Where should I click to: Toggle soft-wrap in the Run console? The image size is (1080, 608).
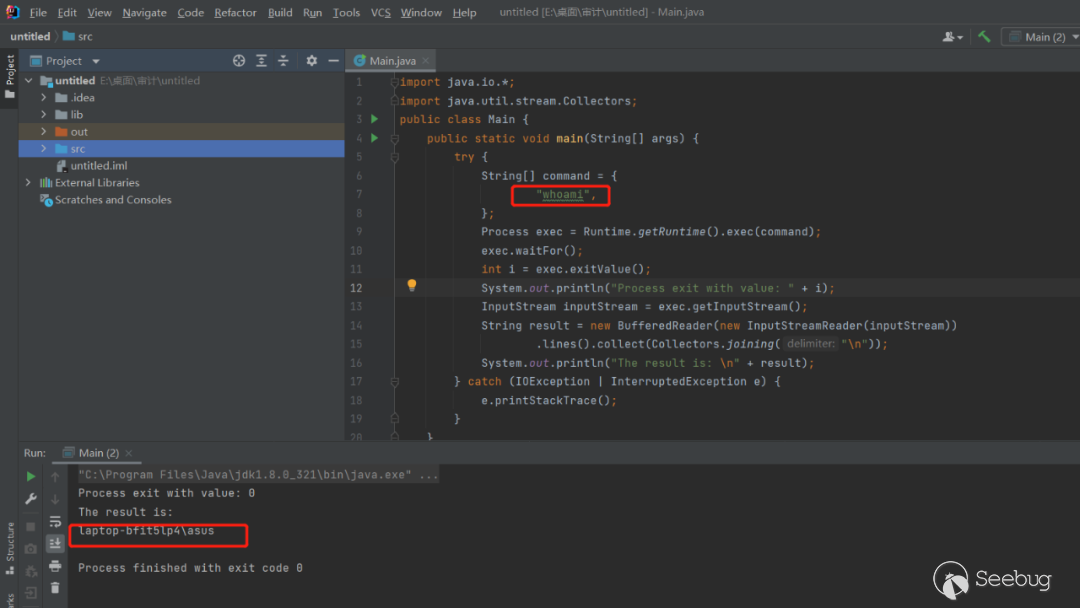(55, 521)
